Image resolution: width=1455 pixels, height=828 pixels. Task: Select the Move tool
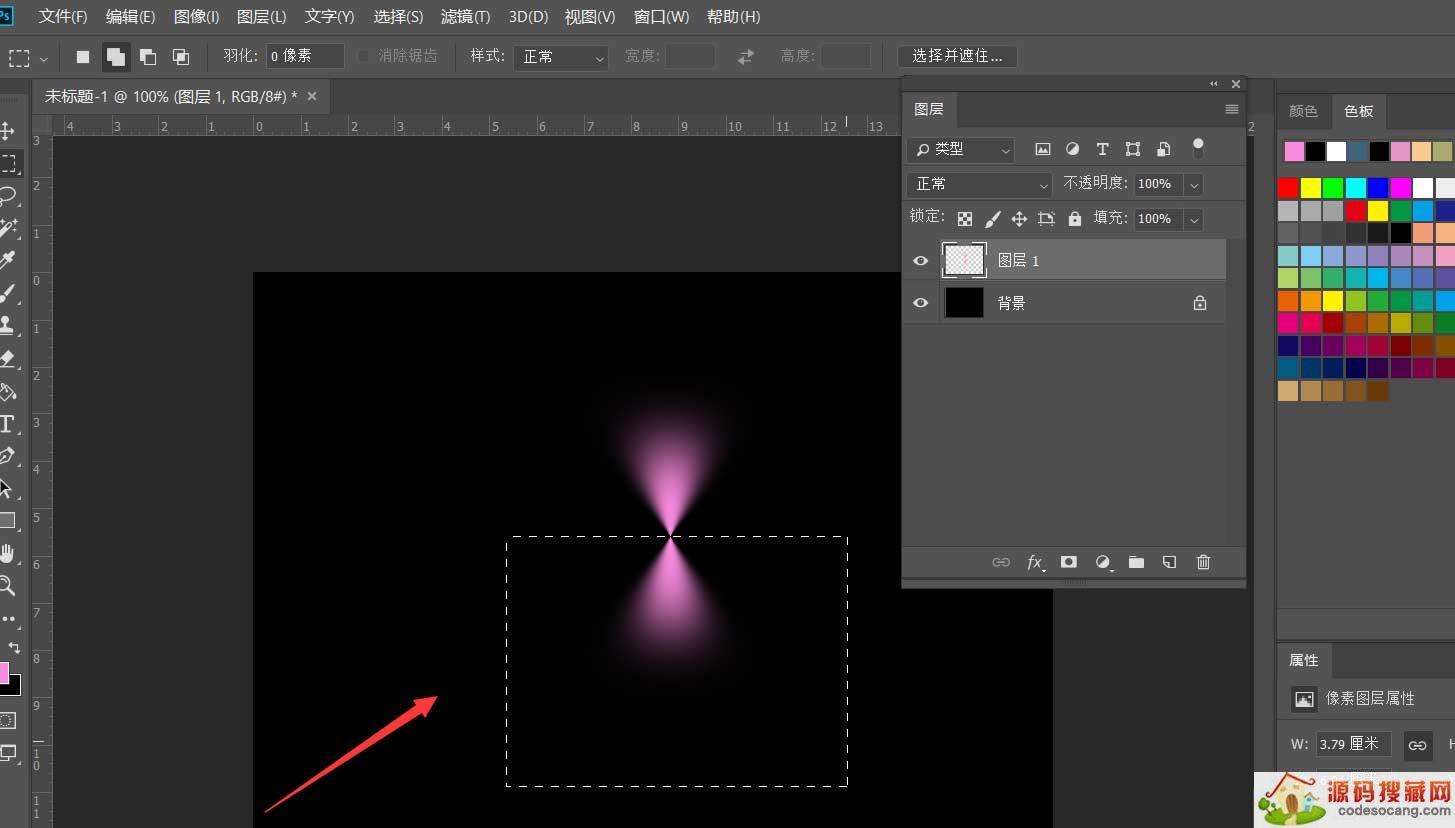[8, 131]
